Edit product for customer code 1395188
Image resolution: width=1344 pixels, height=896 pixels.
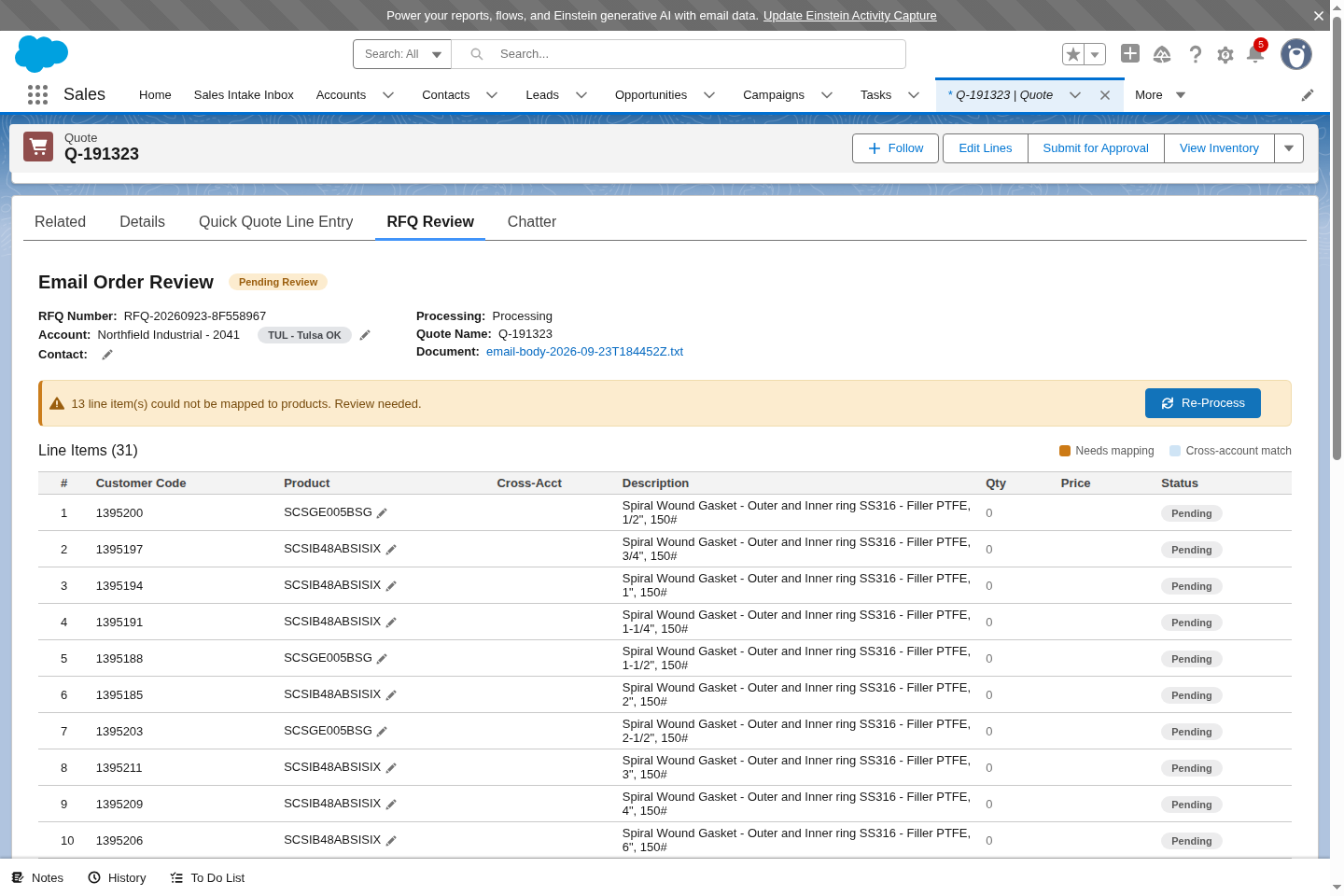[x=382, y=659]
